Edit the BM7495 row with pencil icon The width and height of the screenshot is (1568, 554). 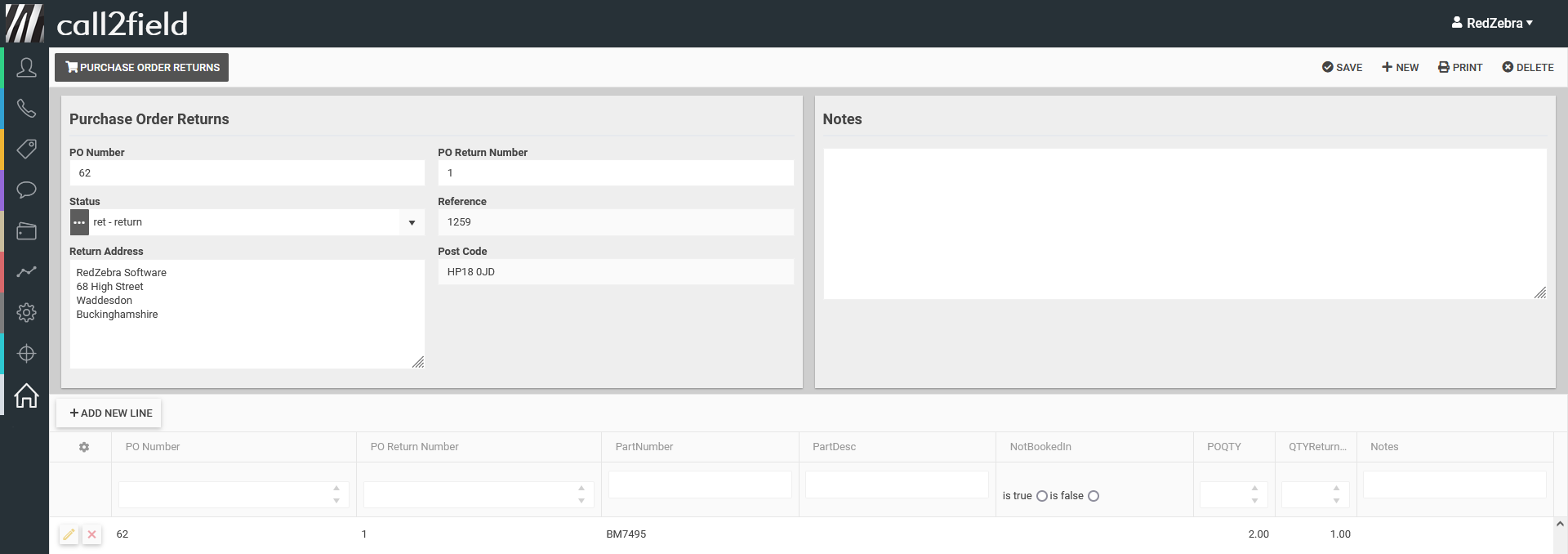point(69,534)
